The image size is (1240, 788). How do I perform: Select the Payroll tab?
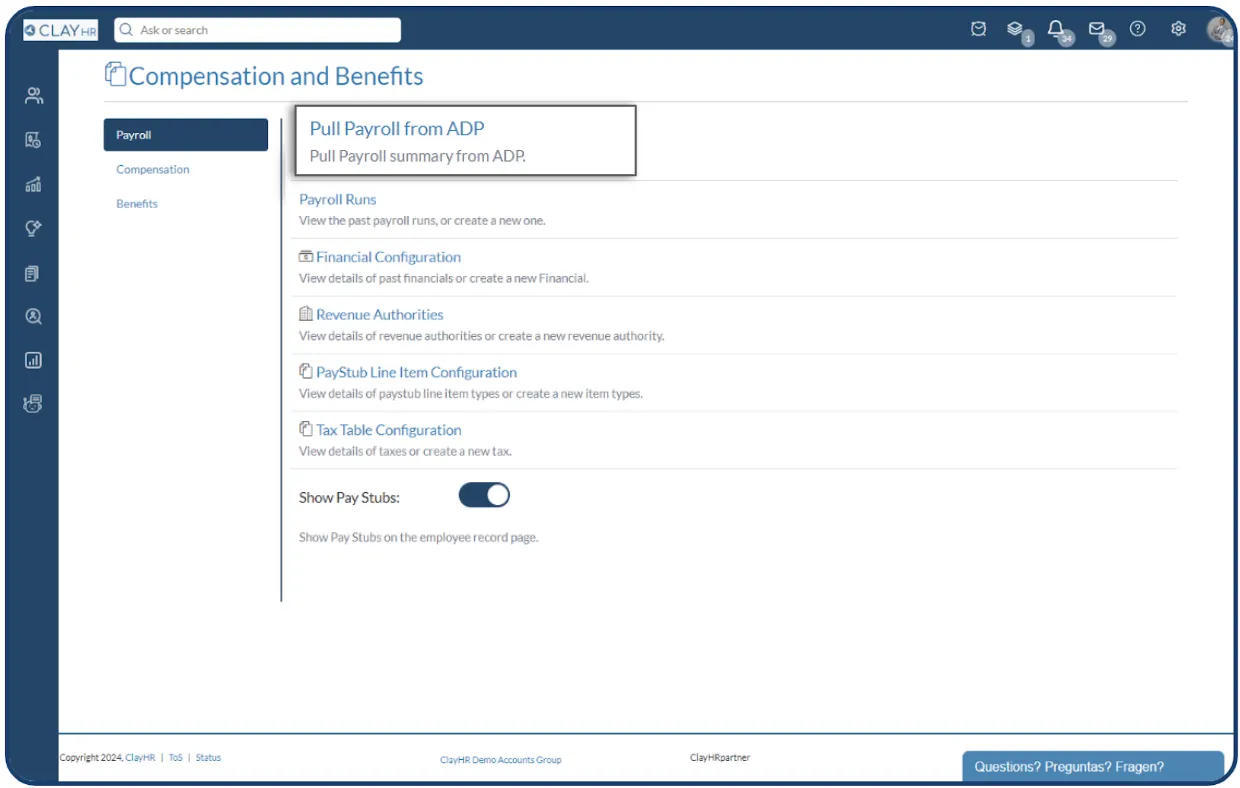click(186, 135)
